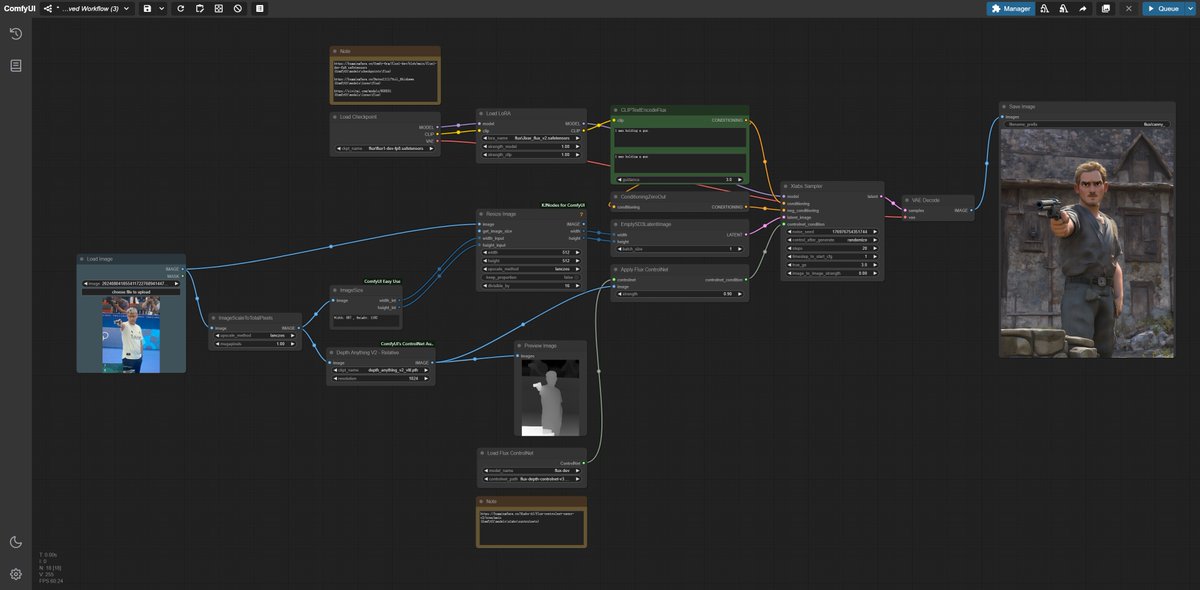Click the Unload models icon beside Manager
Screen dimensions: 1200x590
(x=1045, y=8)
